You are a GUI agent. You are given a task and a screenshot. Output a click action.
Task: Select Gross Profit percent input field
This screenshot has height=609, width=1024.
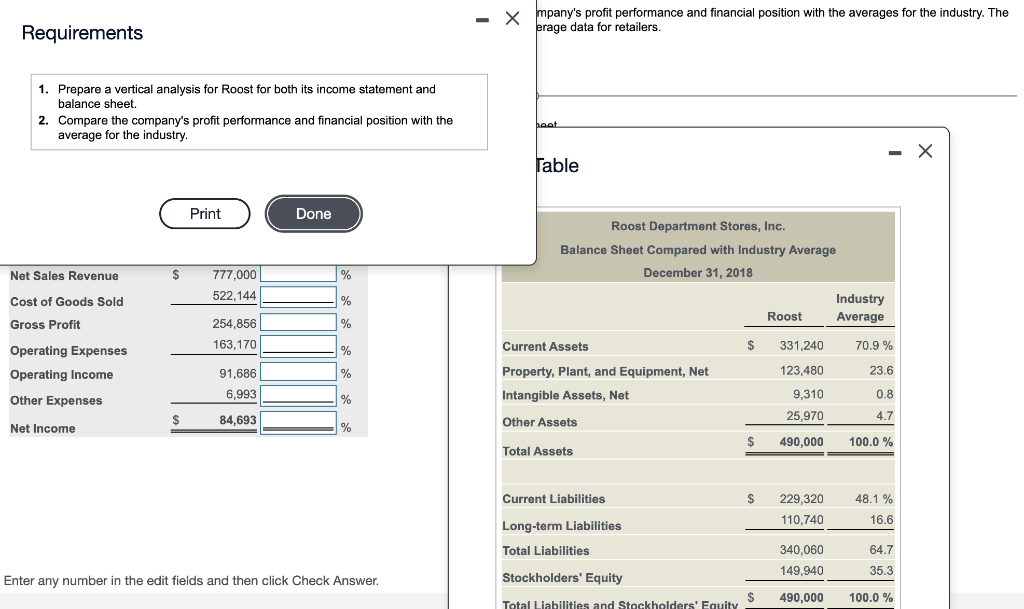298,322
